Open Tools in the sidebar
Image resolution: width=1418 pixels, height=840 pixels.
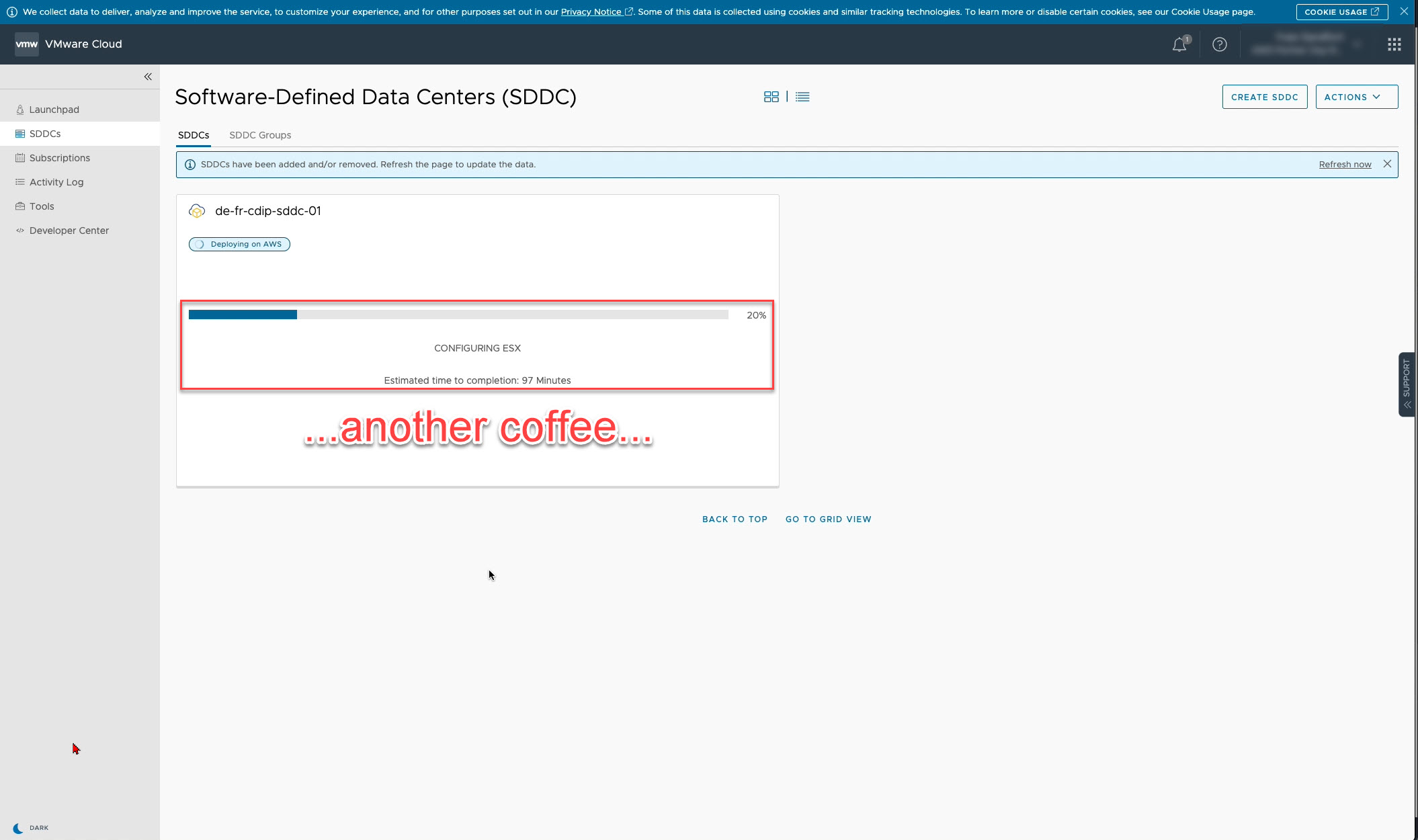(42, 206)
